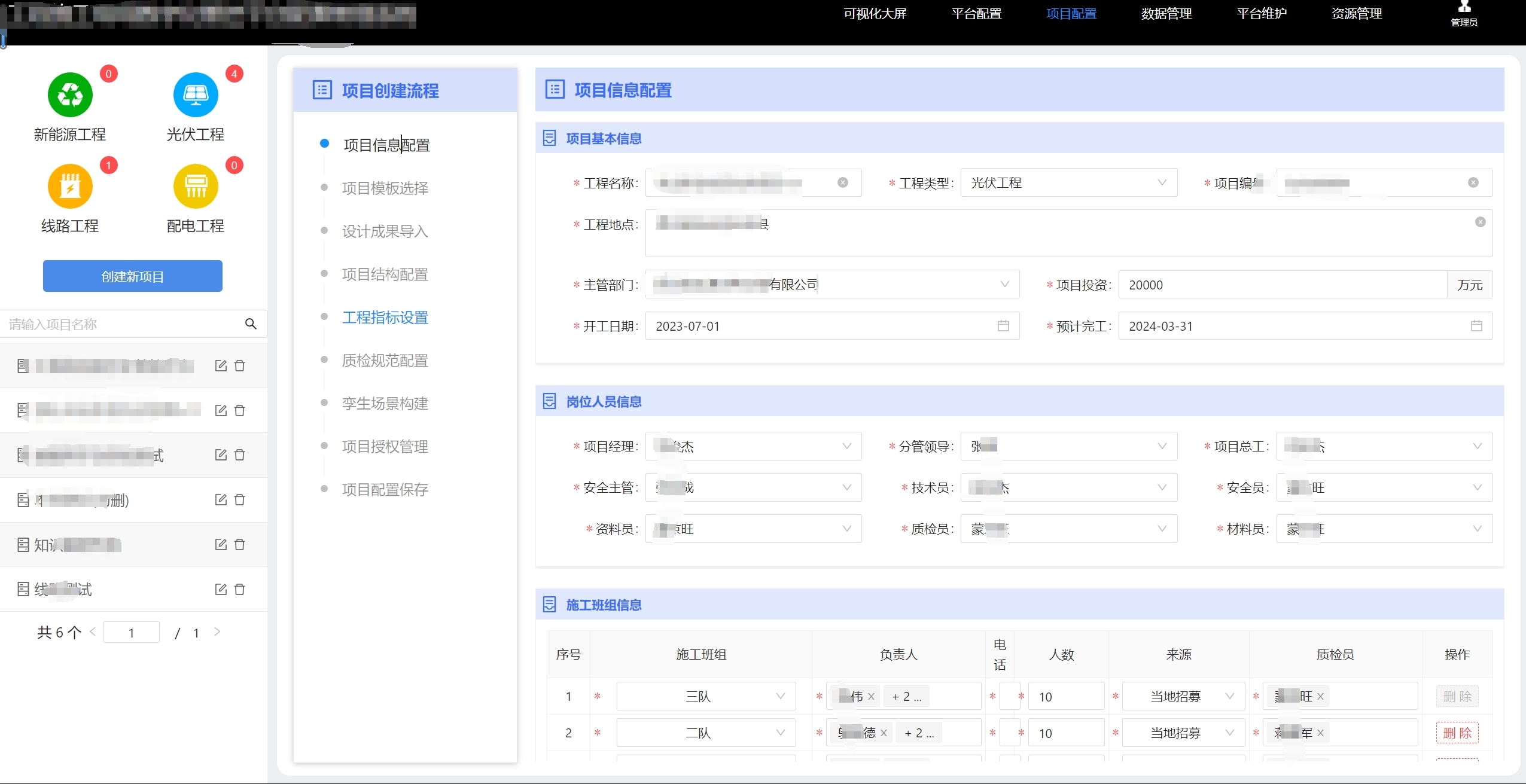Edit the project starting with 知
The width and height of the screenshot is (1526, 784).
[x=221, y=544]
